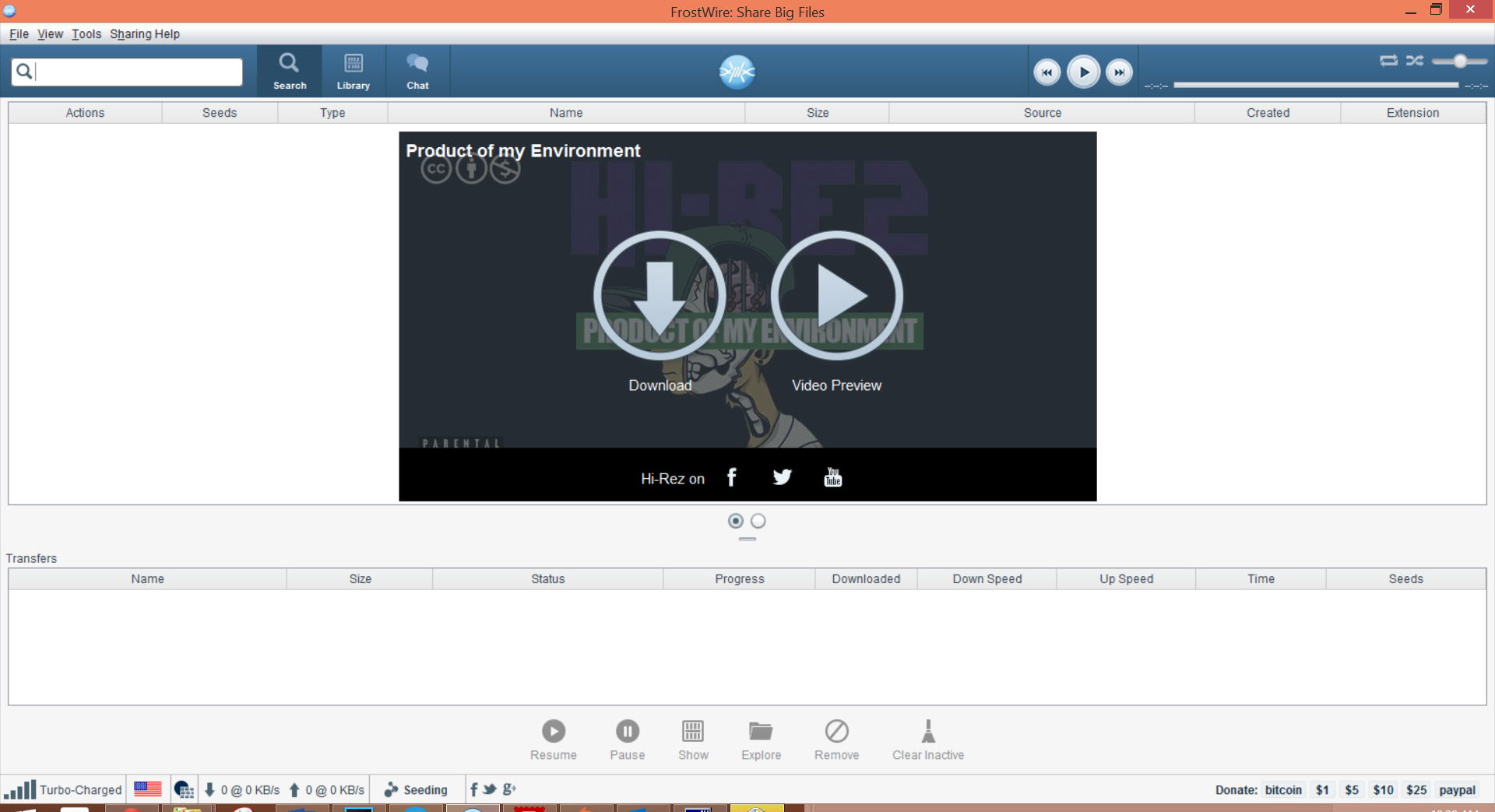This screenshot has height=812, width=1495.
Task: Donate $1 link
Action: pos(1322,789)
